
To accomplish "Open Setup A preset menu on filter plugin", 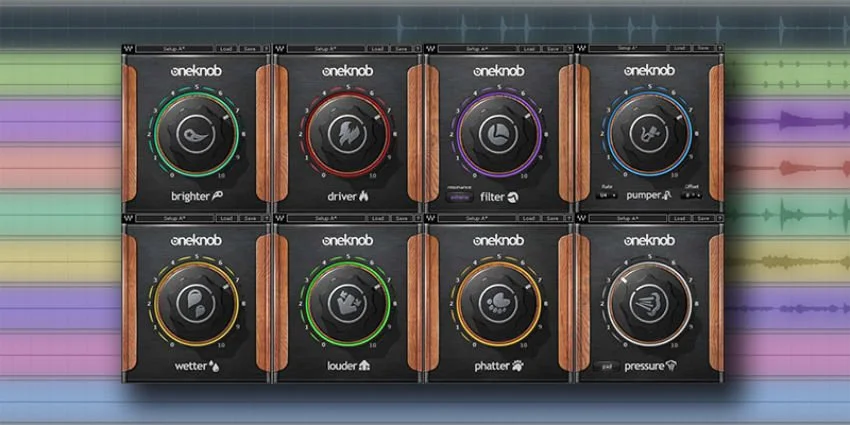I will point(478,49).
